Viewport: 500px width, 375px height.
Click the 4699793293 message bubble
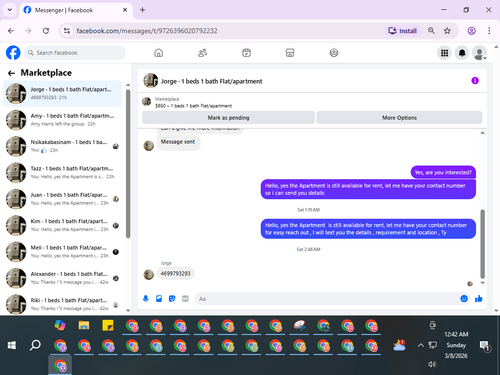[176, 274]
